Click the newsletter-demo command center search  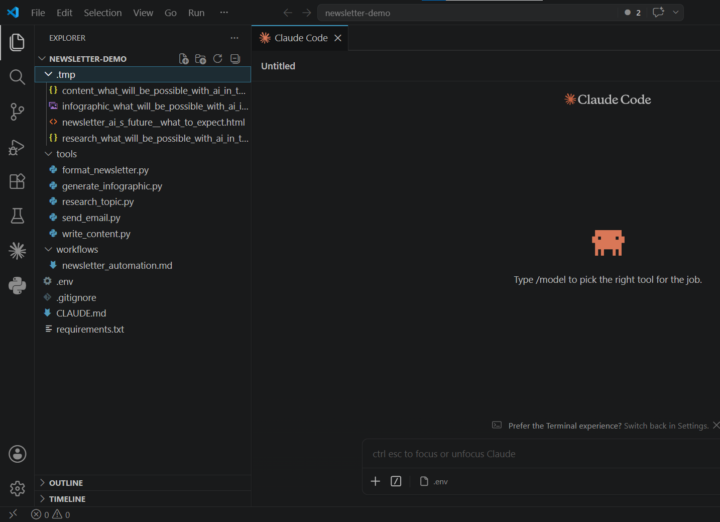point(468,13)
